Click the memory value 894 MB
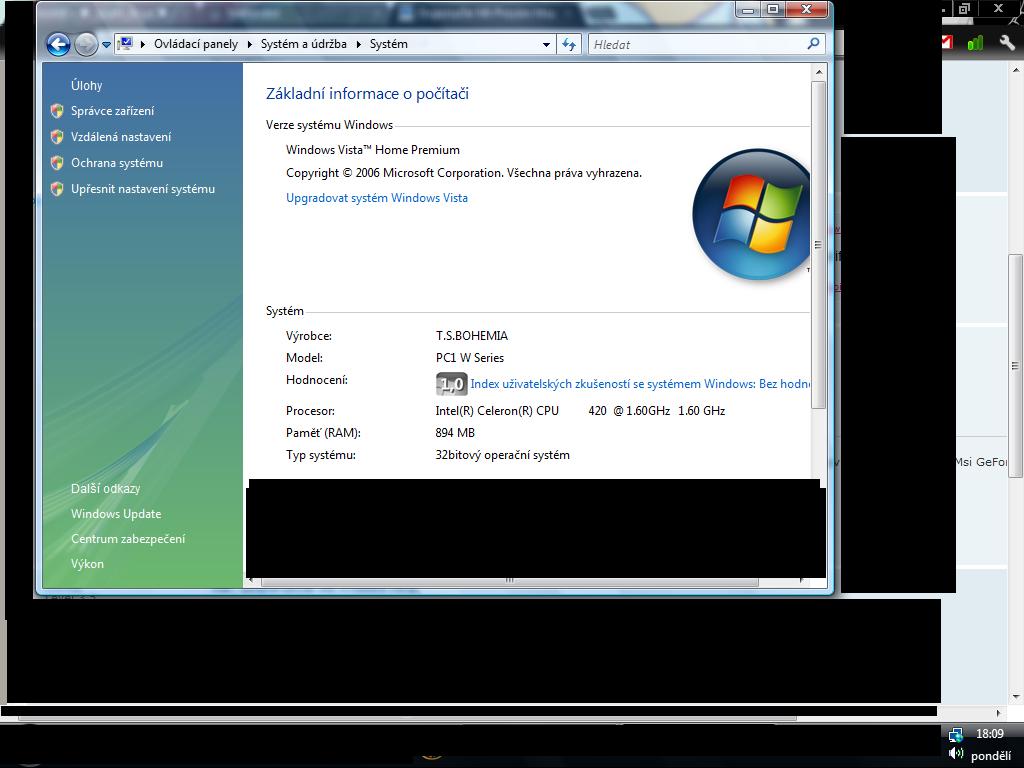Screen dimensions: 1024x768 coord(455,433)
